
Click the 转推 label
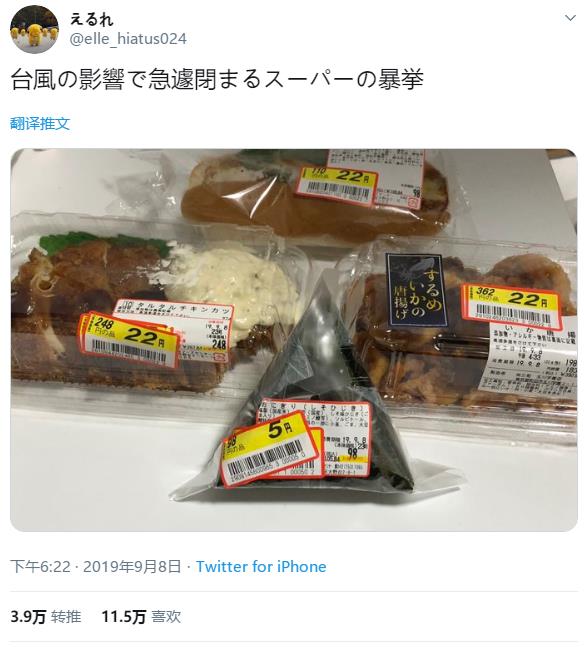coord(66,617)
